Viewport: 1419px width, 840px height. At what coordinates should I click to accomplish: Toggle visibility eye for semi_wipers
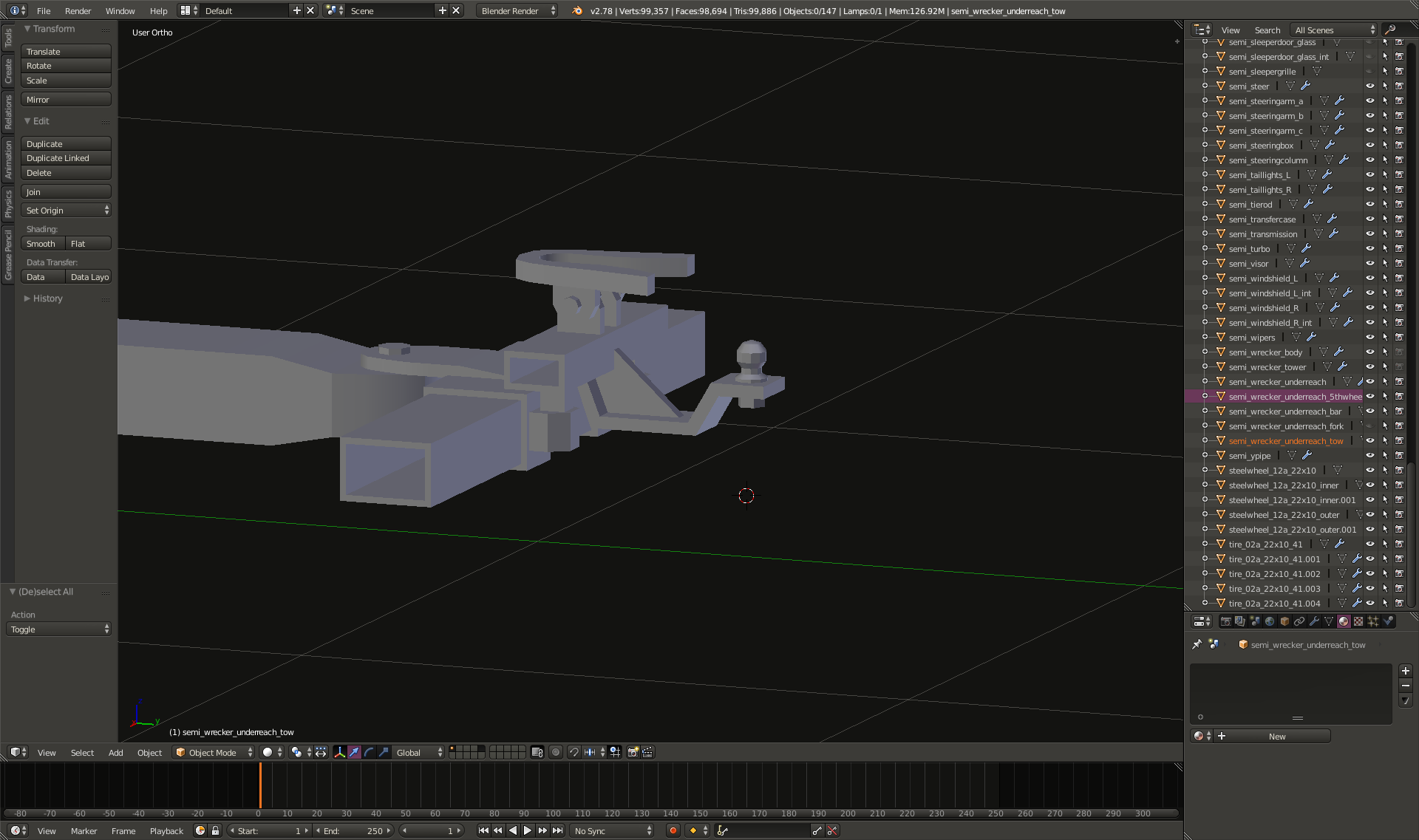click(x=1369, y=338)
